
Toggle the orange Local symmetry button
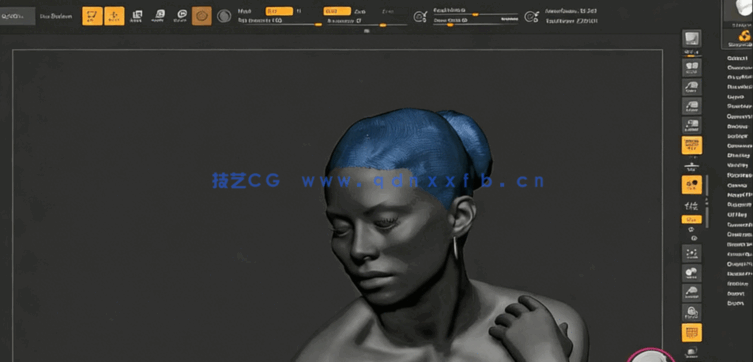tap(692, 184)
